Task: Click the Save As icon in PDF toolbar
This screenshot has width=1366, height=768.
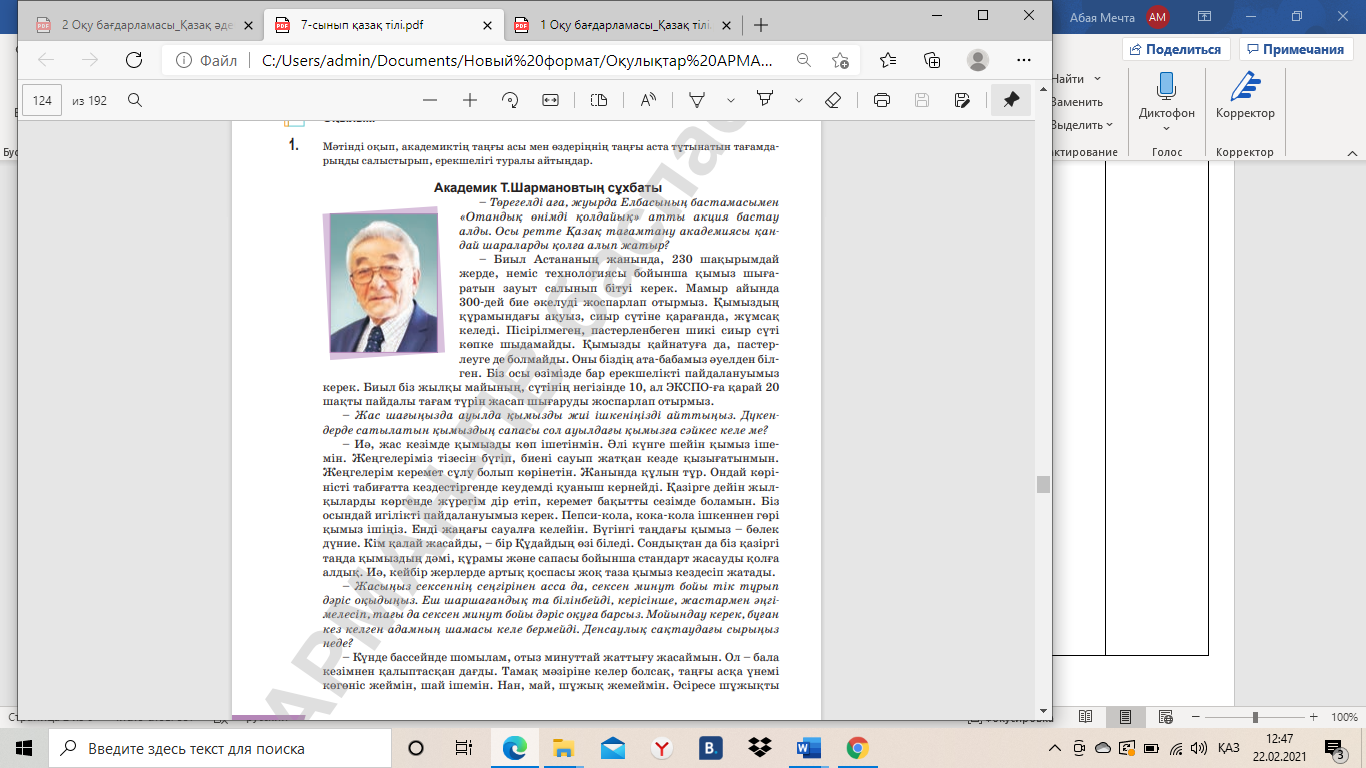Action: point(962,100)
